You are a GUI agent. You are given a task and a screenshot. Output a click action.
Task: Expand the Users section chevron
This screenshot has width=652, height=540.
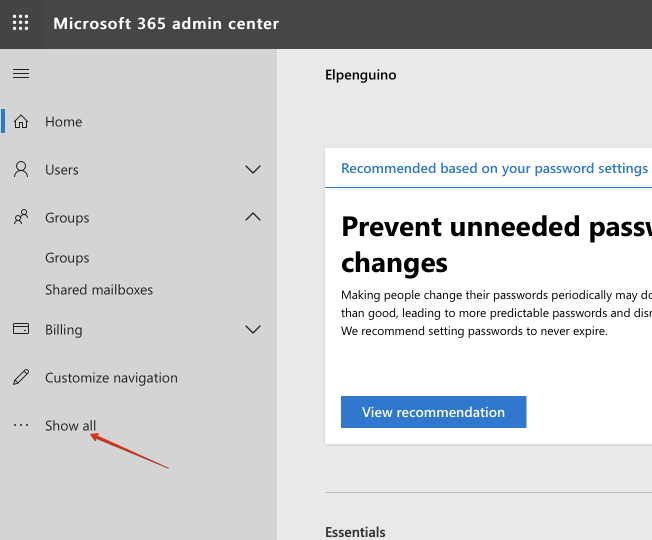[253, 170]
